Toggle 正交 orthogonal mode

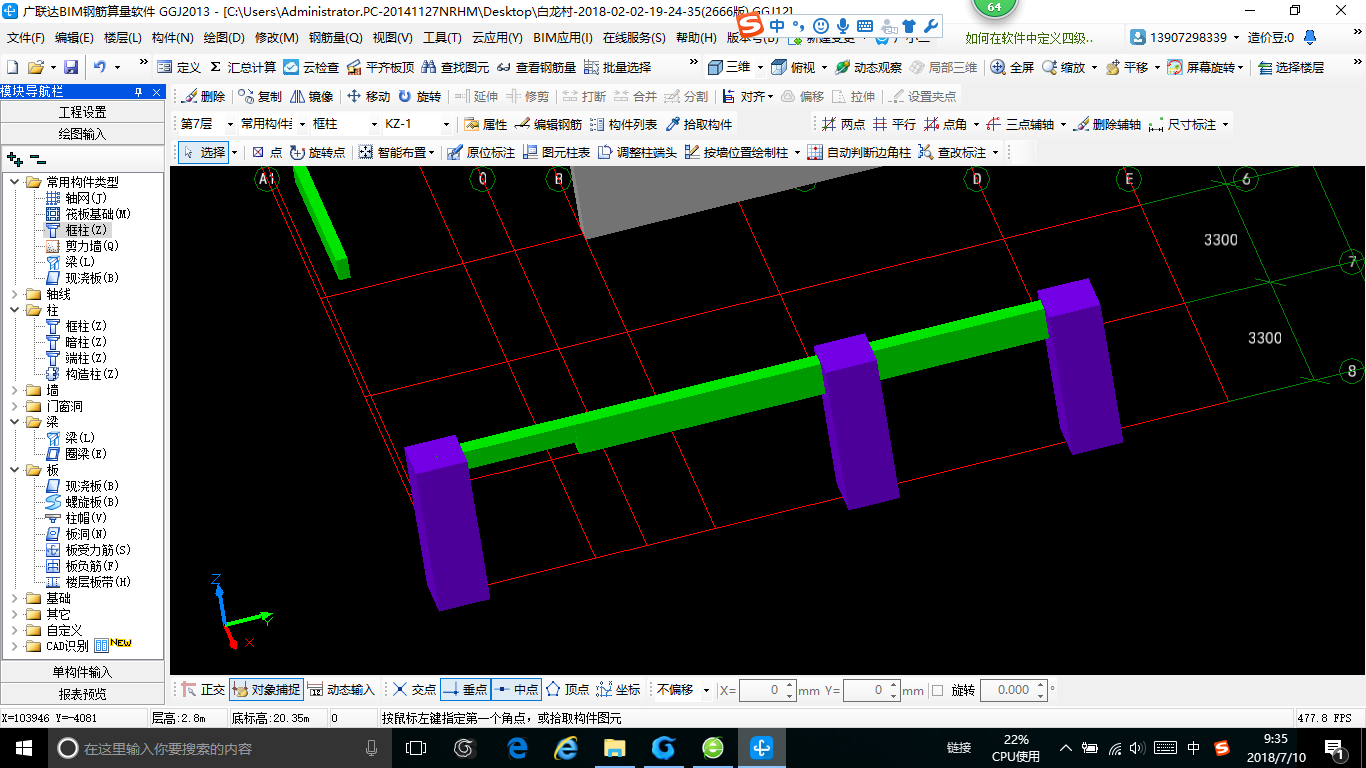tap(203, 690)
